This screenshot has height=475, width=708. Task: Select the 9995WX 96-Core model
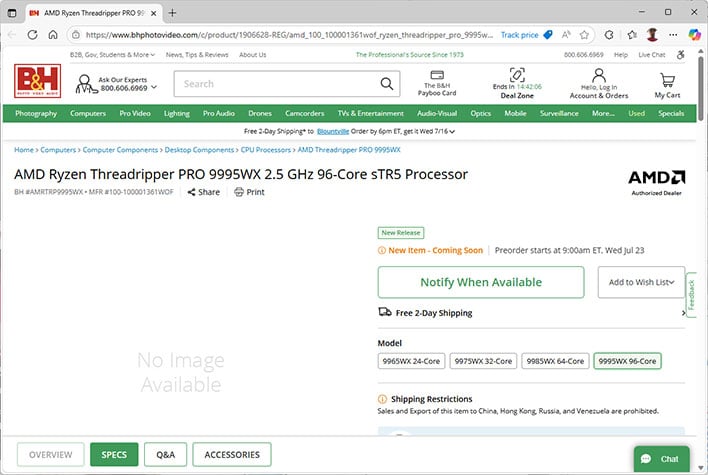point(627,361)
